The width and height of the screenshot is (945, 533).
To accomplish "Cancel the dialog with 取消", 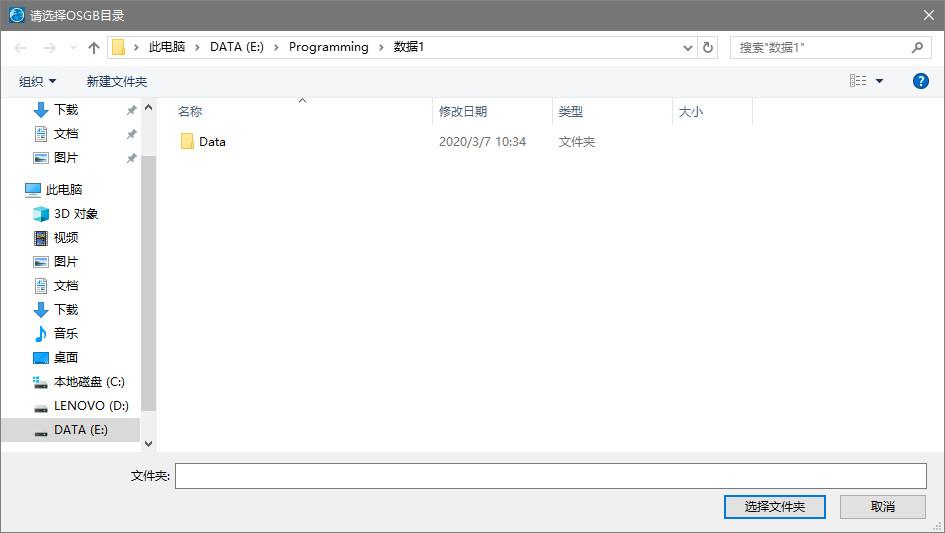I will [883, 506].
